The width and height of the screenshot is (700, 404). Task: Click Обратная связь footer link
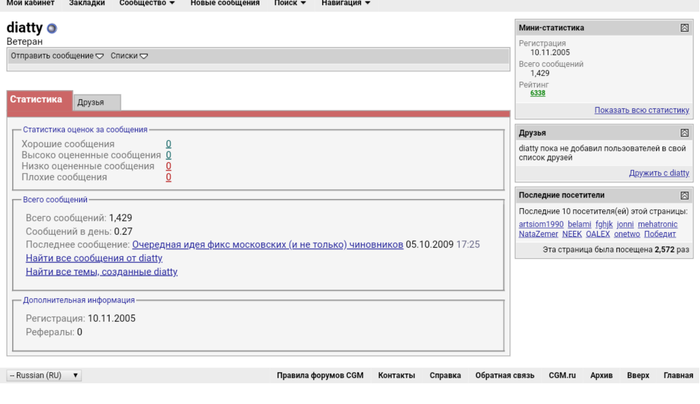click(504, 375)
